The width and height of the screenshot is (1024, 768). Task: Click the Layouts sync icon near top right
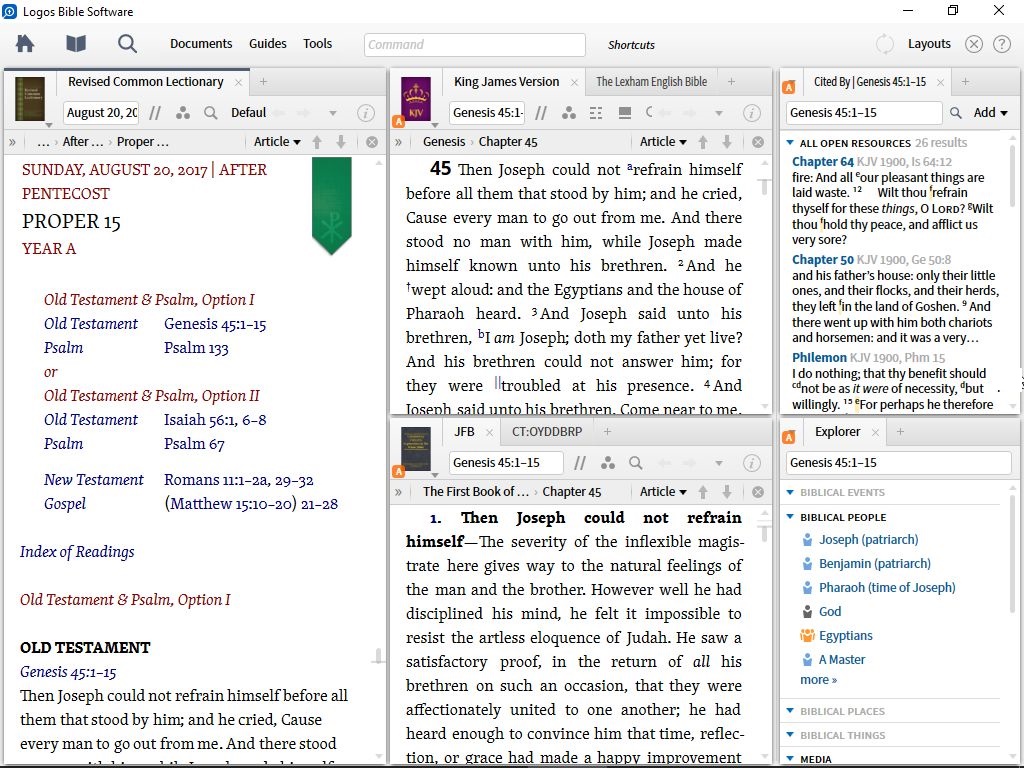coord(884,44)
